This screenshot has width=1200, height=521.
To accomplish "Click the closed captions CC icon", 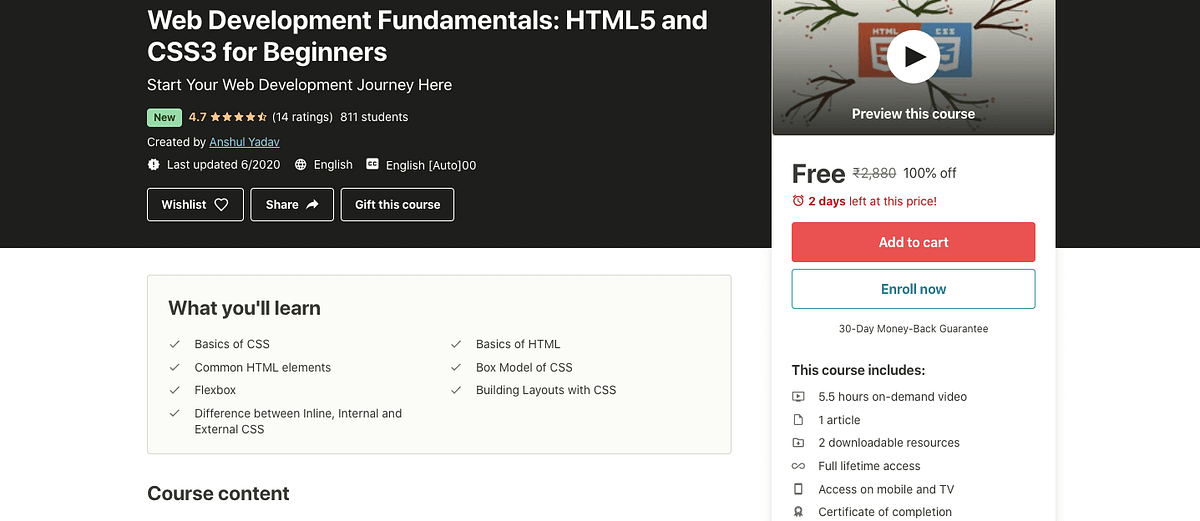I will [x=372, y=164].
